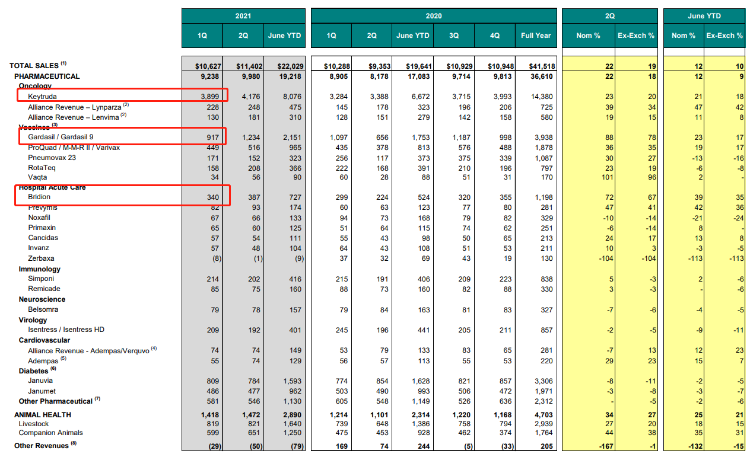Click the Invanz row label
This screenshot has height=457, width=750.
coord(38,247)
